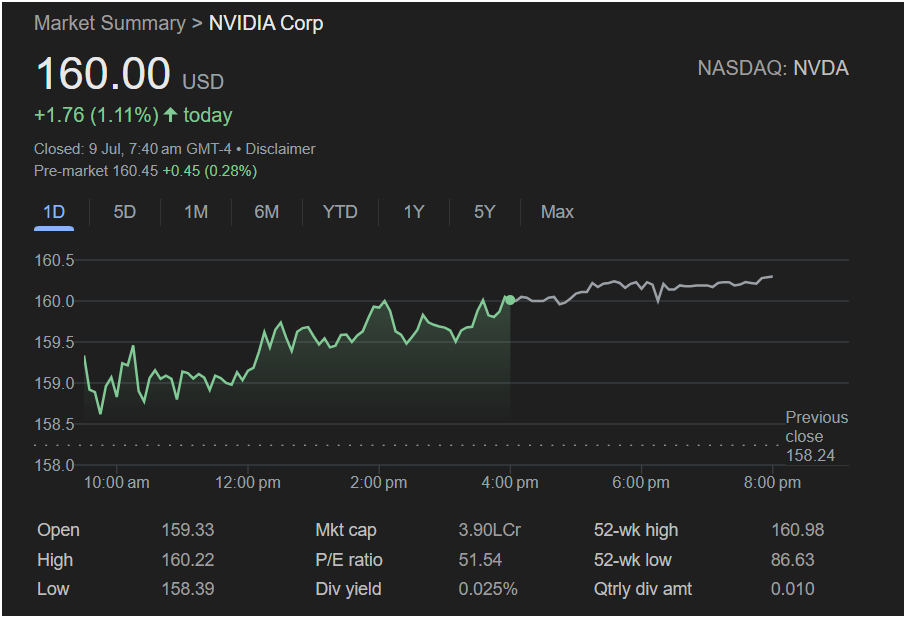Image resolution: width=906 pixels, height=618 pixels.
Task: Click the 52-wk low value 86.63
Action: click(x=793, y=560)
